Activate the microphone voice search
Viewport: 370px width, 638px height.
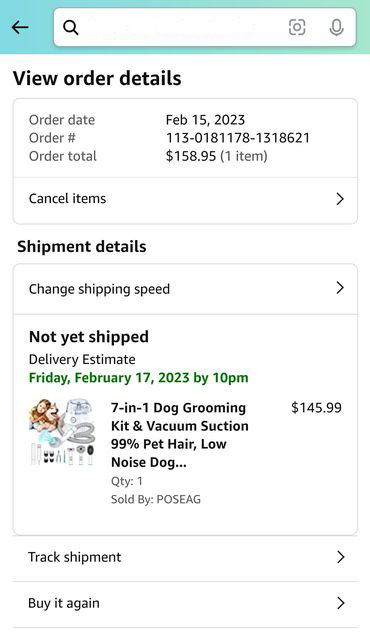pyautogui.click(x=336, y=28)
